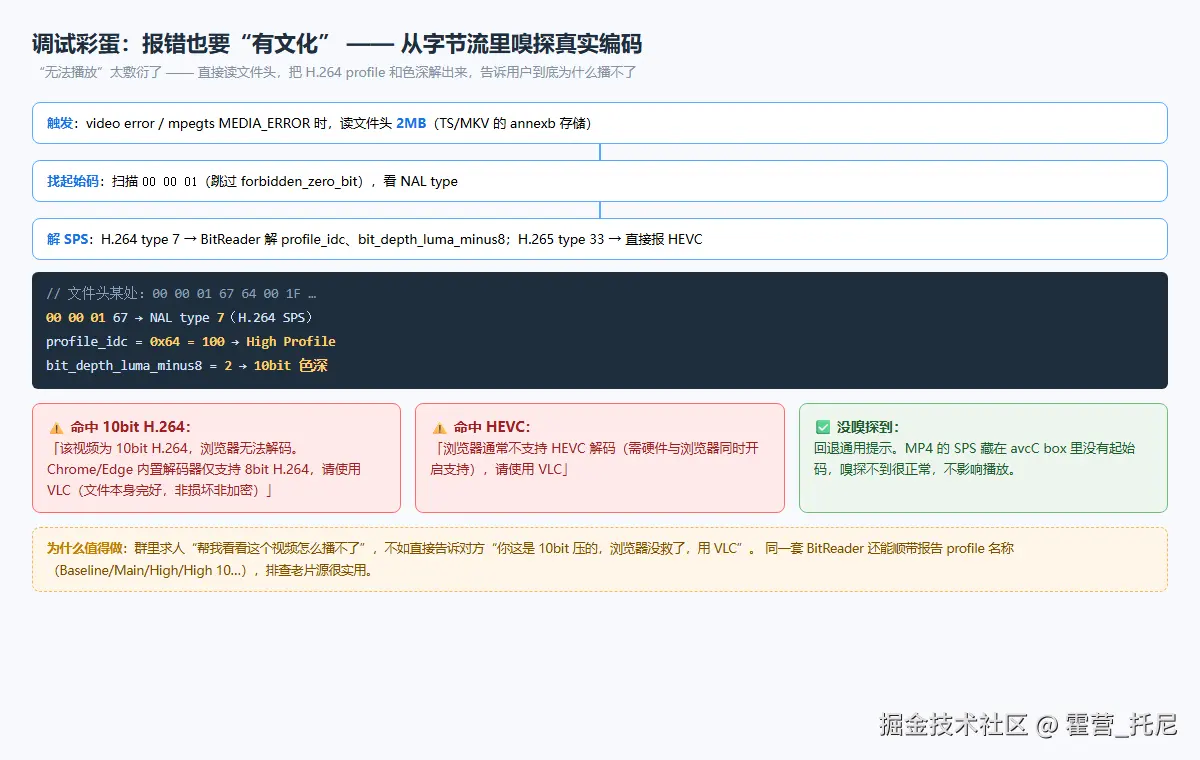Click the 掘金技术社区 watermark text
Viewport: 1200px width, 760px height.
(x=954, y=725)
